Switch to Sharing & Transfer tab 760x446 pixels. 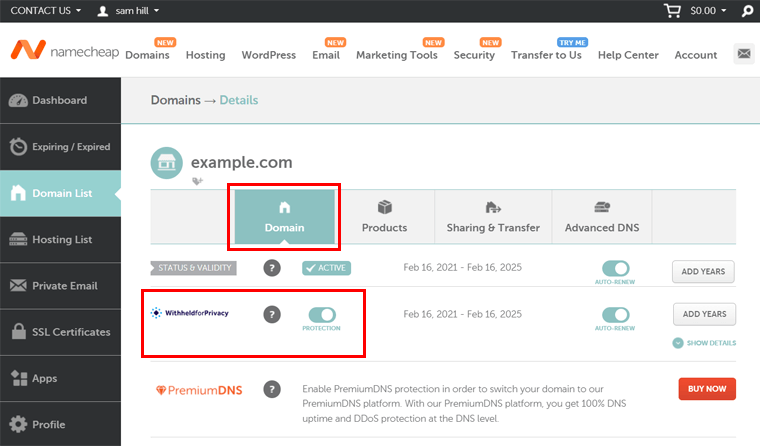493,217
